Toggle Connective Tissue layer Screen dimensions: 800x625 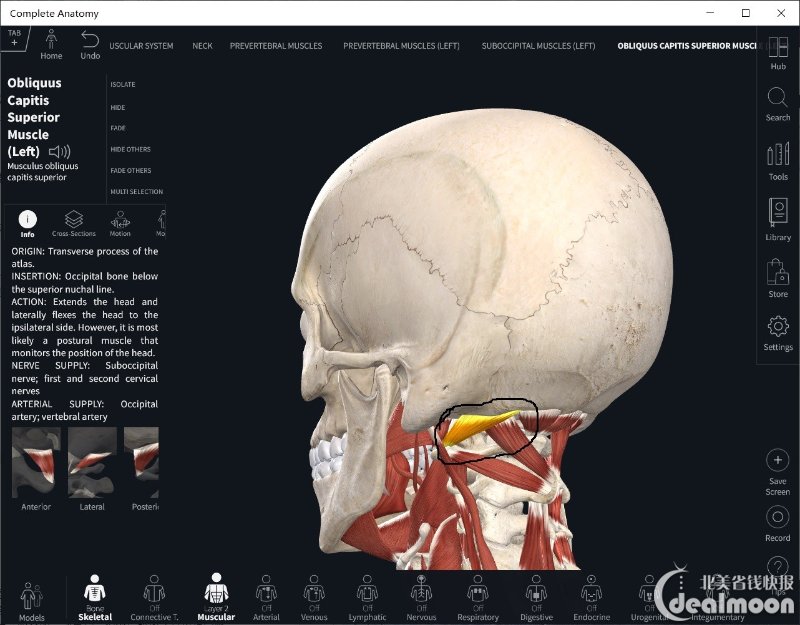coord(154,597)
